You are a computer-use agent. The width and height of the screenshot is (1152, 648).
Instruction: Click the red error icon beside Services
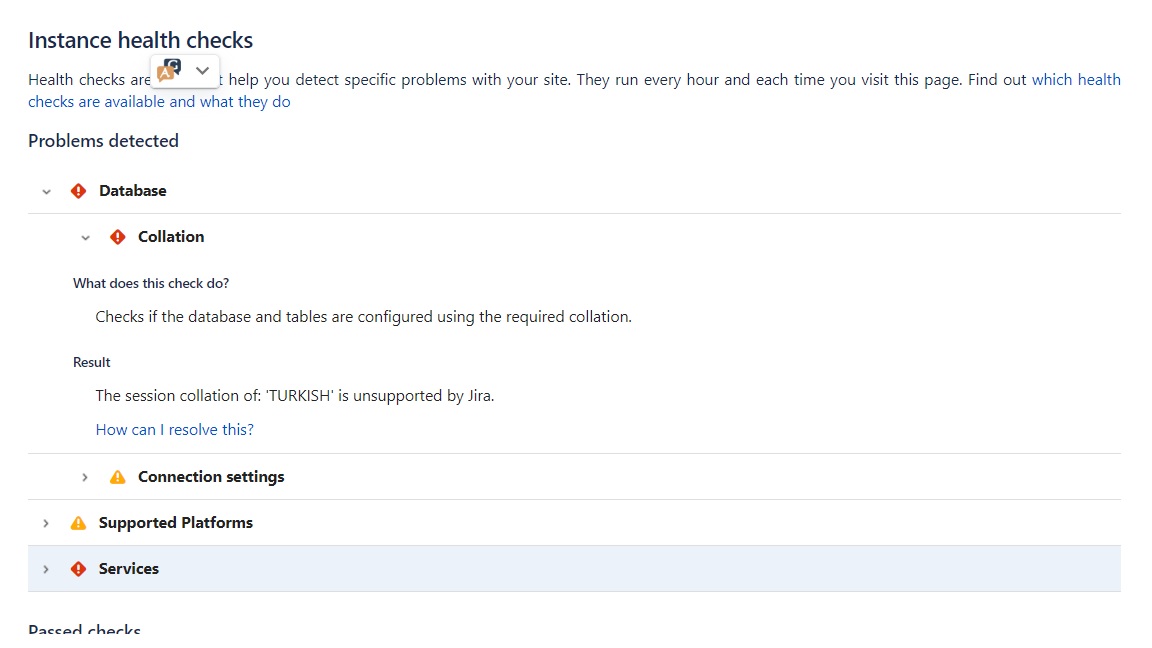79,569
